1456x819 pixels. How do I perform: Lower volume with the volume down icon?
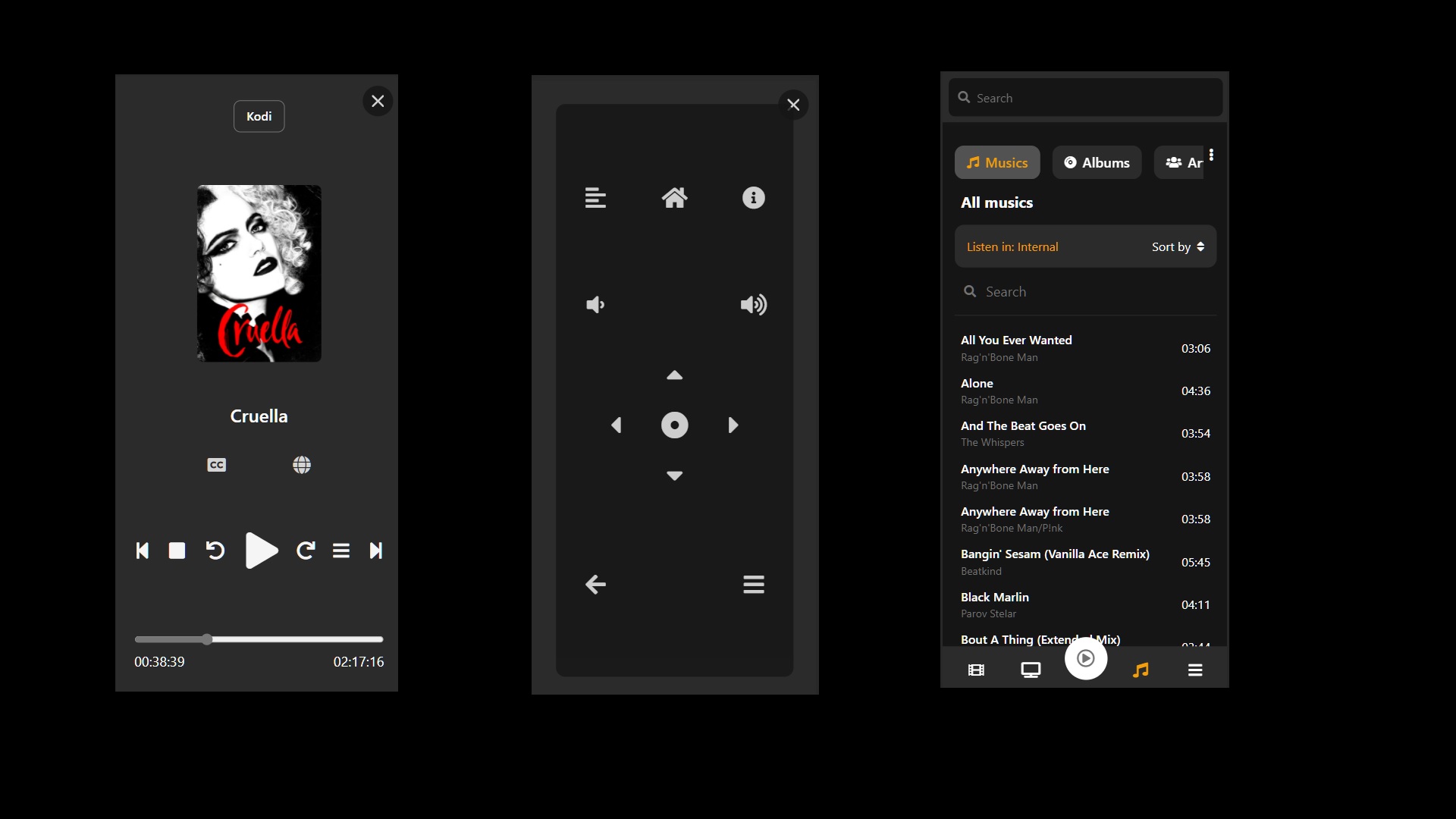(595, 305)
